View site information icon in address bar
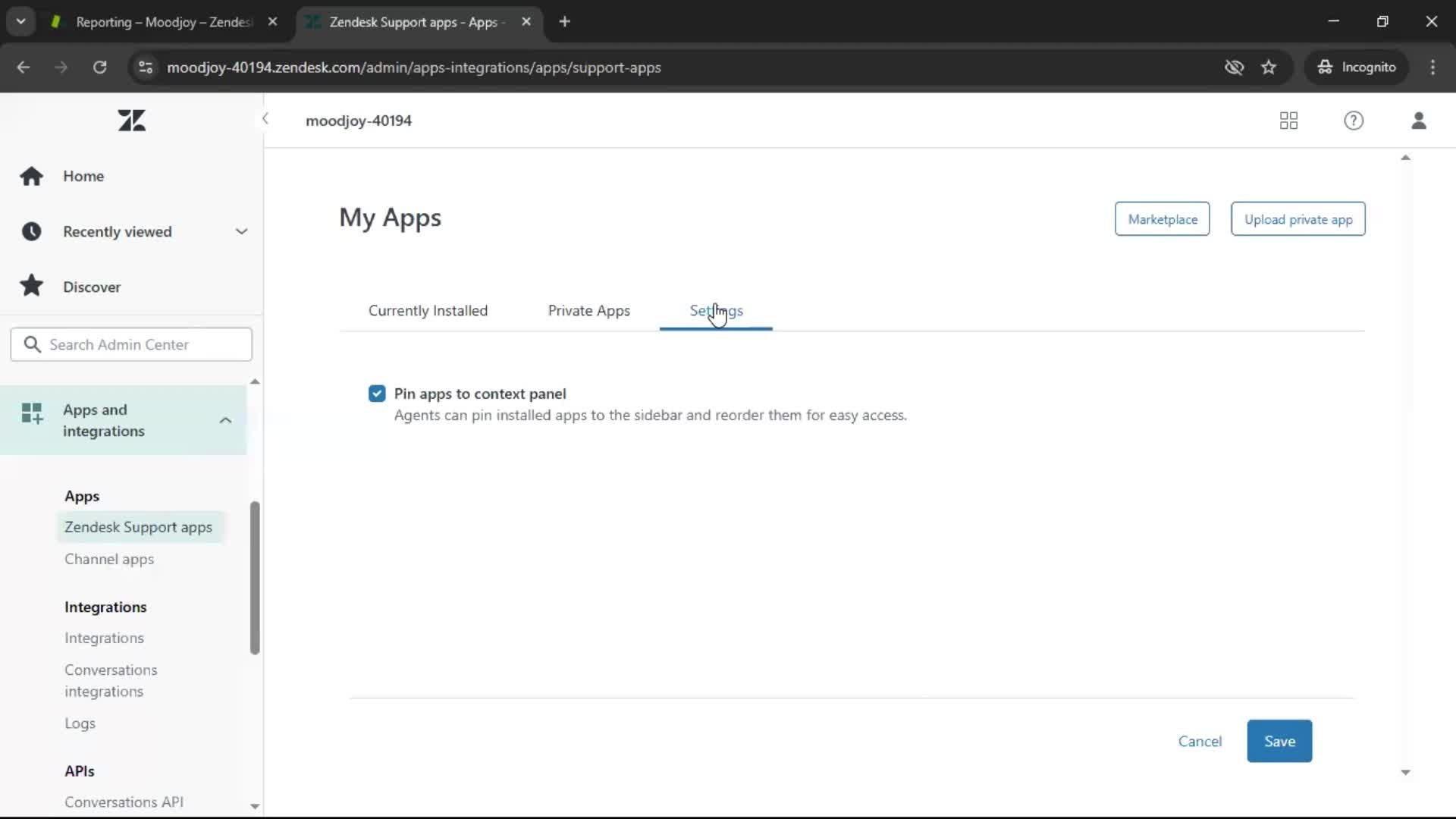The height and width of the screenshot is (819, 1456). [x=146, y=67]
